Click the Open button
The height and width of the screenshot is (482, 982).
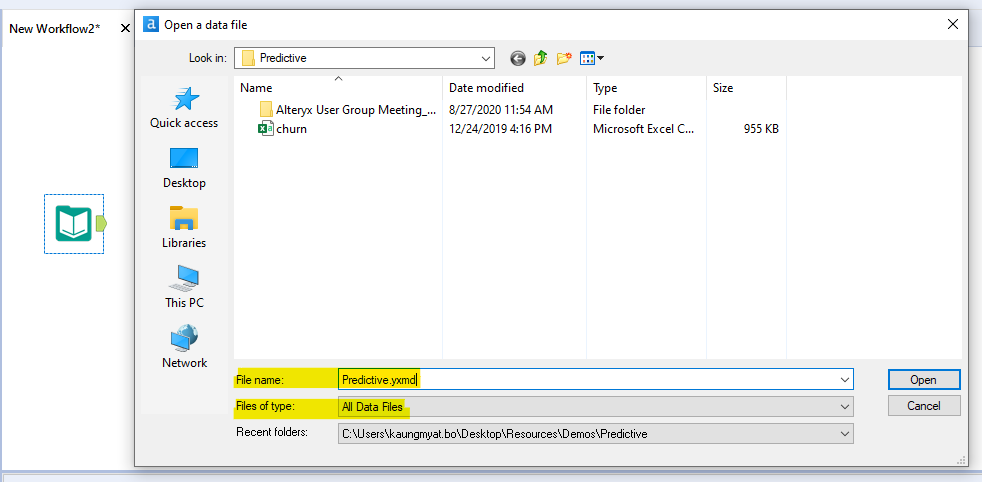tap(924, 379)
